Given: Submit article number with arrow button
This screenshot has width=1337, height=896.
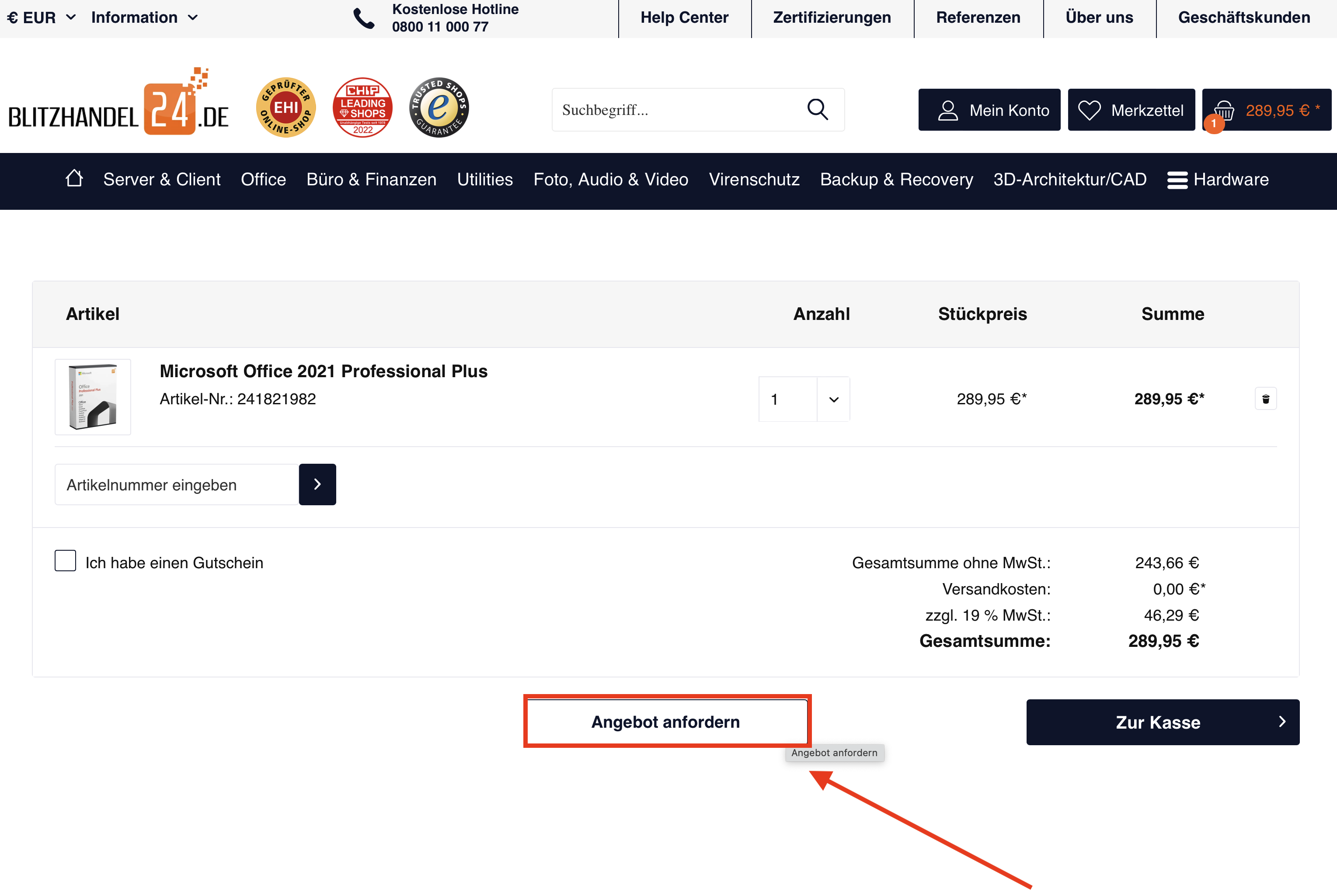Looking at the screenshot, I should 317,485.
